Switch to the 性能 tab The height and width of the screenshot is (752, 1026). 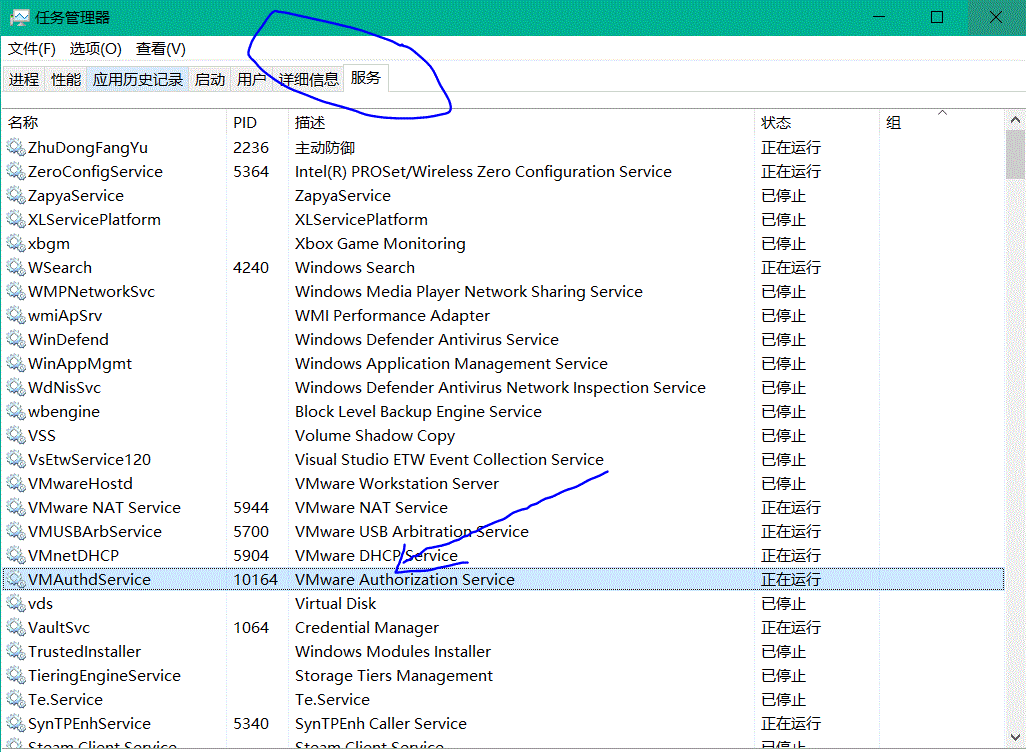pos(65,80)
